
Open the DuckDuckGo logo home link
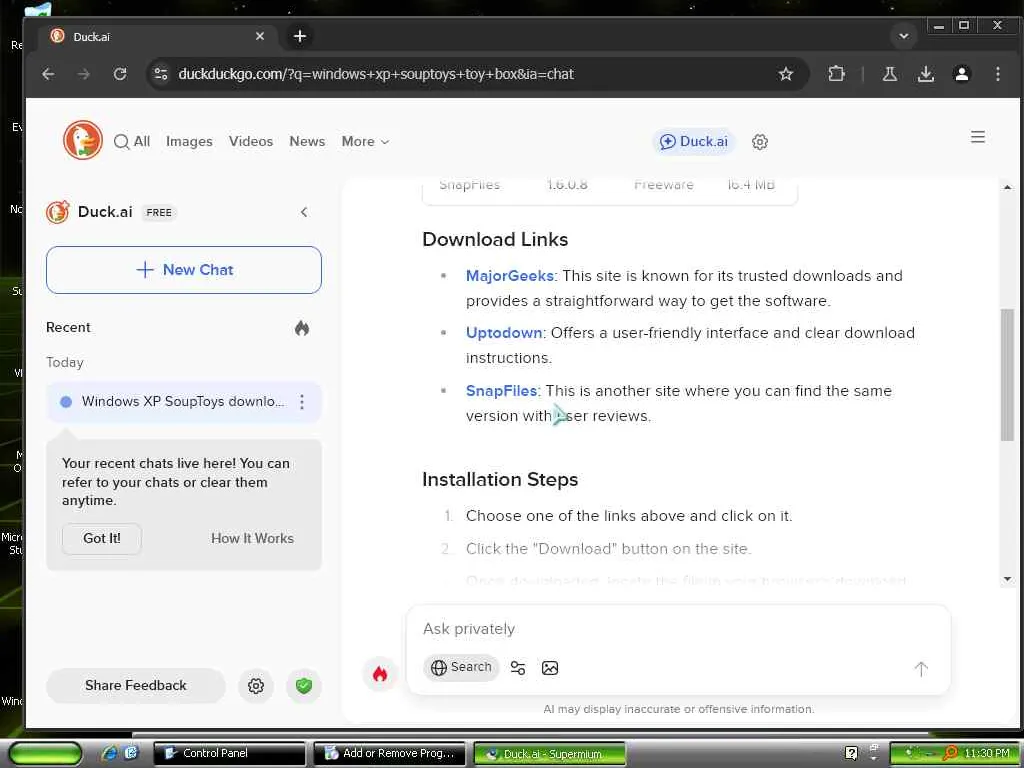click(83, 140)
